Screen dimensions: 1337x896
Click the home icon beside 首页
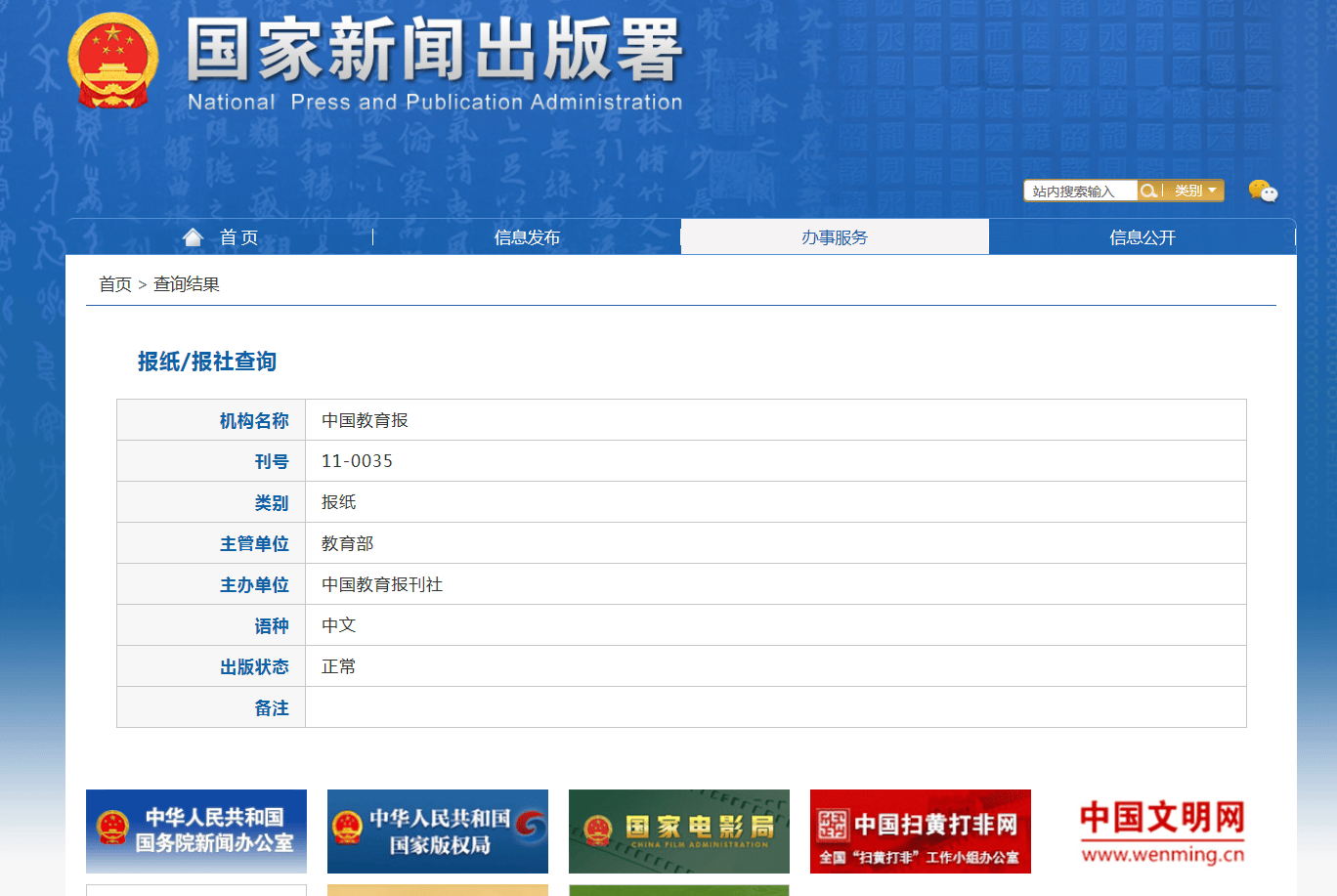point(193,235)
